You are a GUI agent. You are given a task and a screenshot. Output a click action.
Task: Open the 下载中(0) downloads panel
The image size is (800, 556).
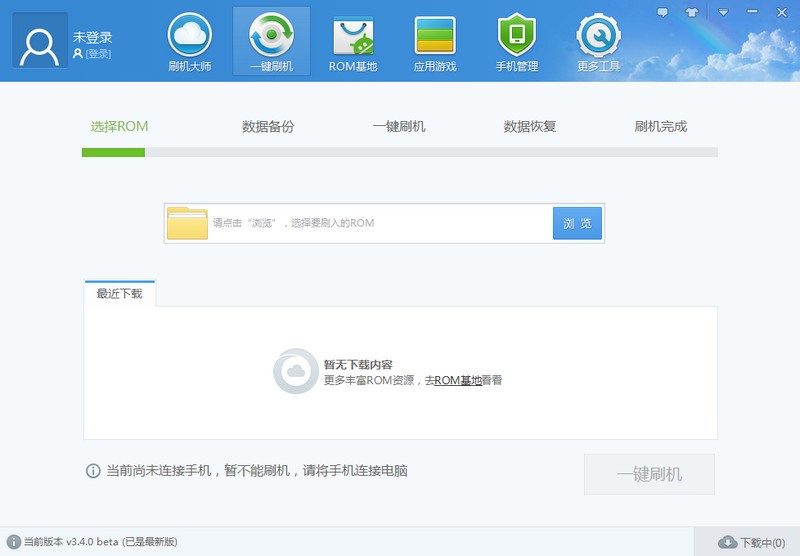pos(751,543)
